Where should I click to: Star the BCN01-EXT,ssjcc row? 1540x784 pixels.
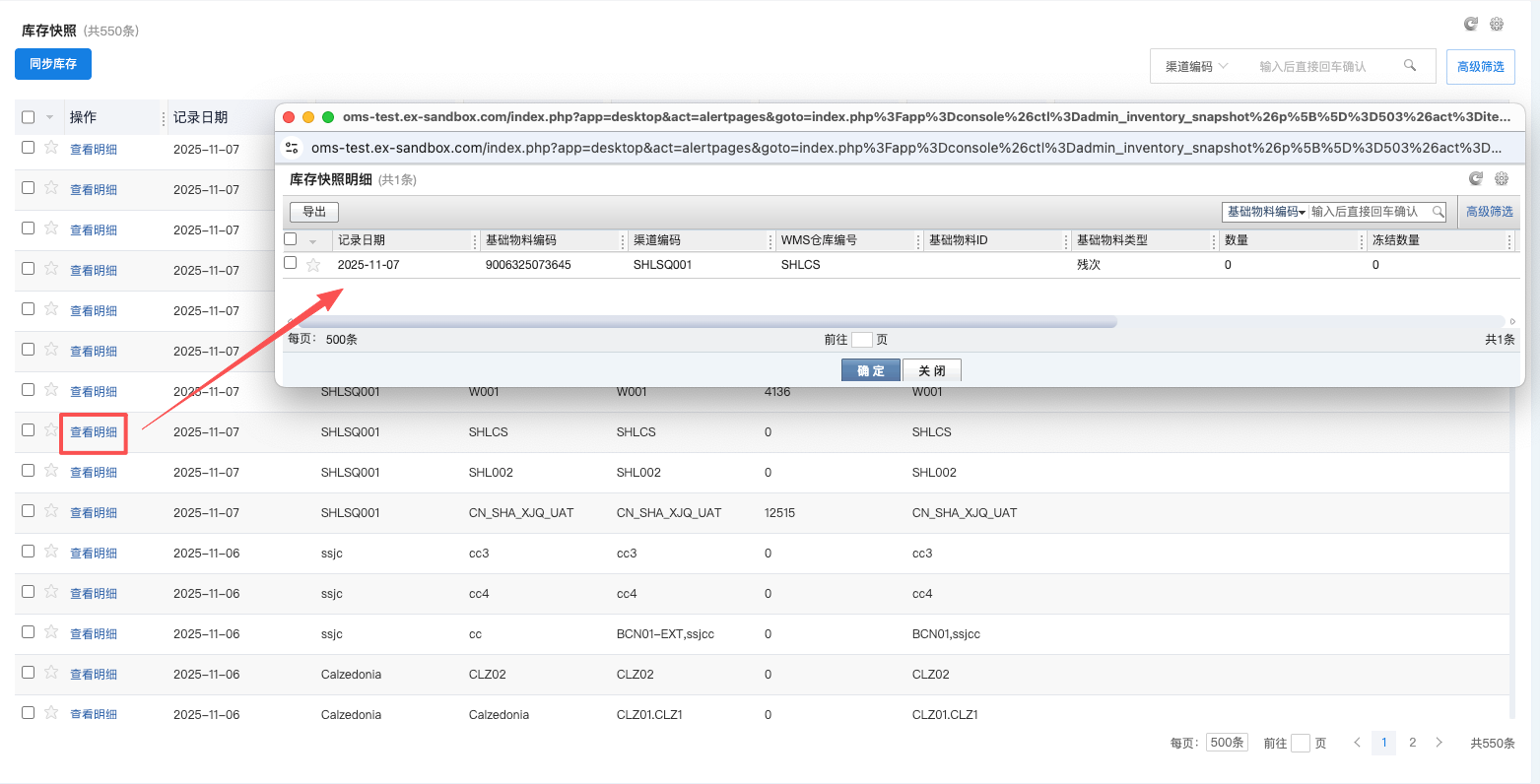(x=51, y=631)
